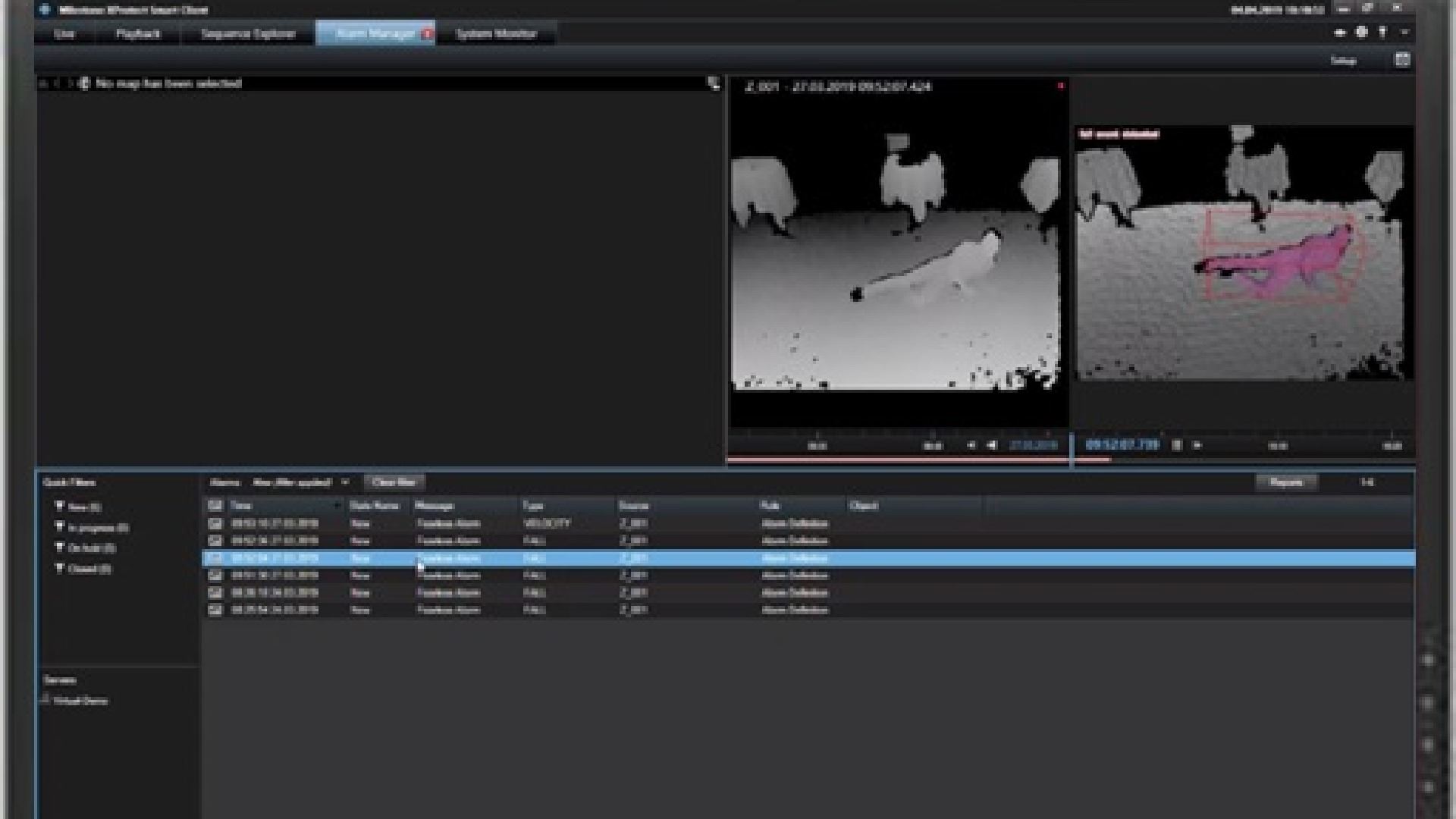
Task: Click the status icon left of settings gear
Action: pyautogui.click(x=1340, y=33)
